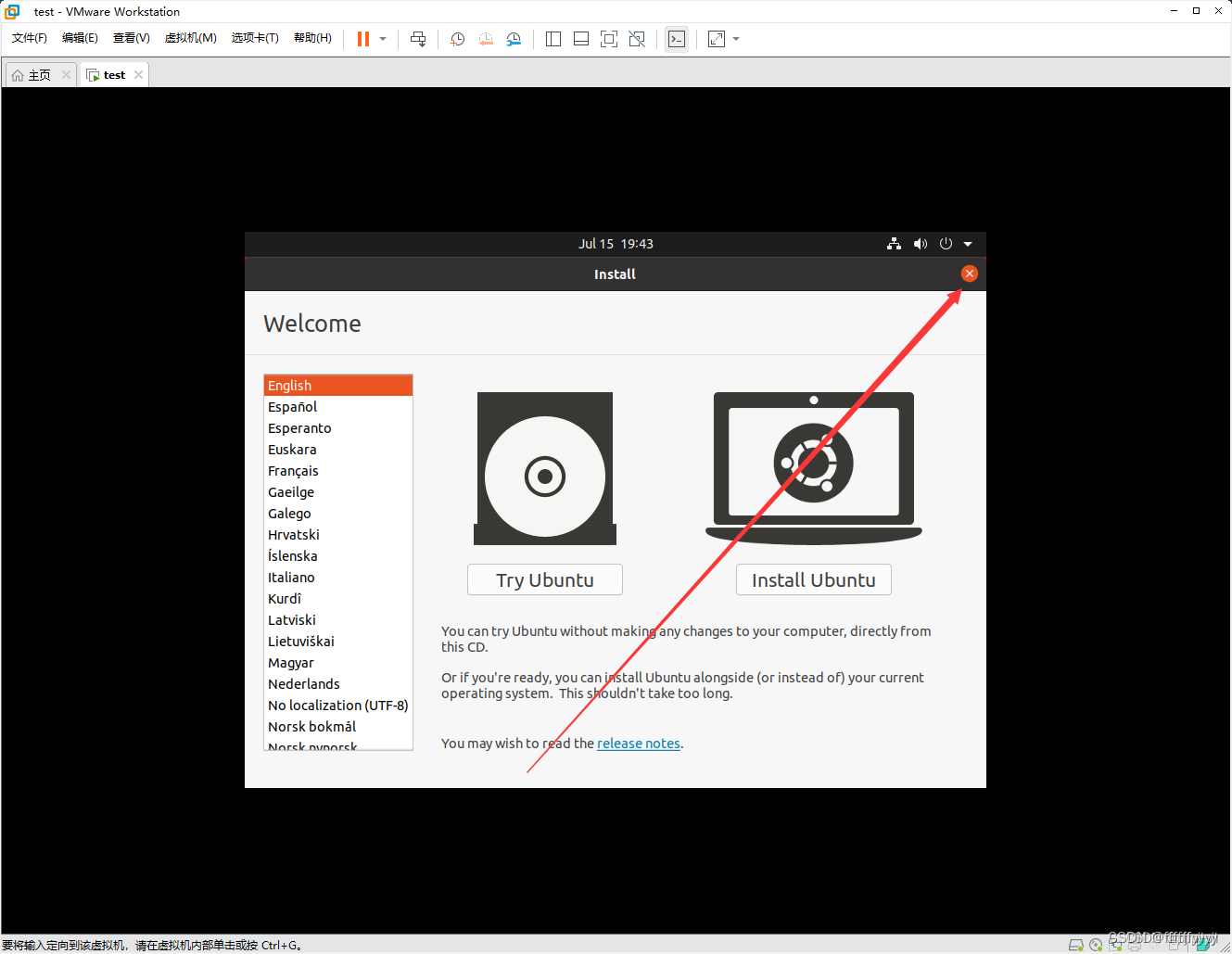Close the Ubuntu Install window
Viewport: 1232px width, 954px height.
(x=970, y=273)
